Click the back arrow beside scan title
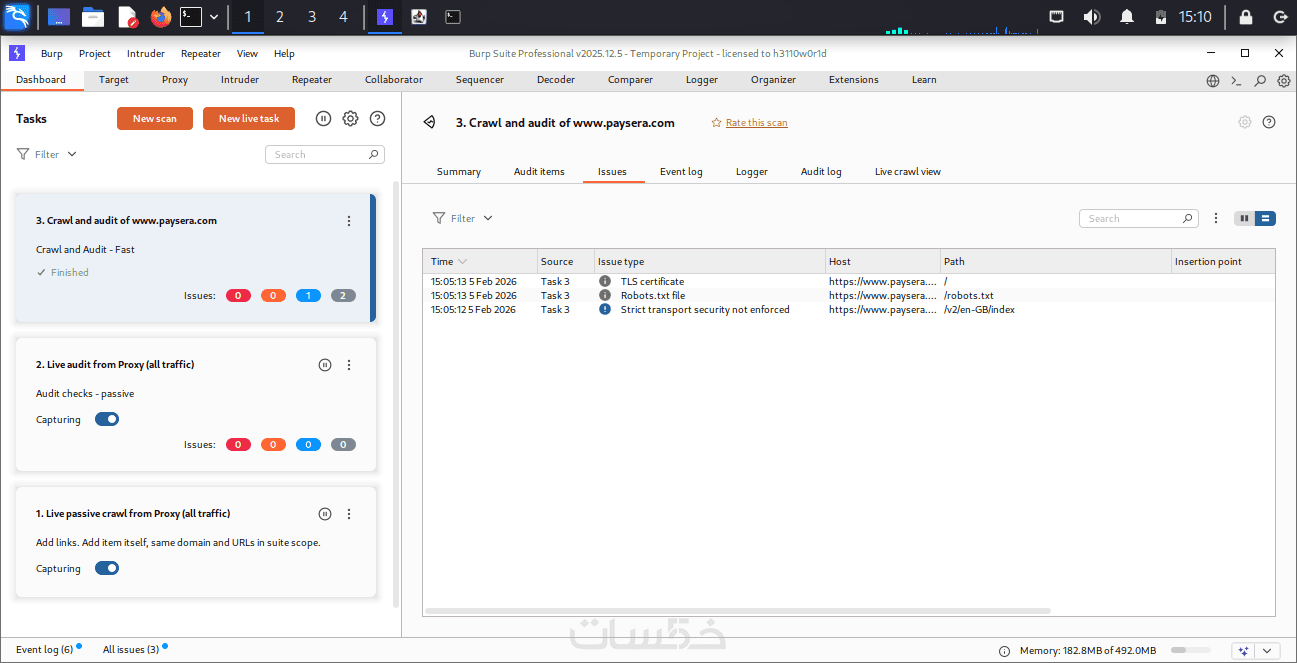 (429, 122)
